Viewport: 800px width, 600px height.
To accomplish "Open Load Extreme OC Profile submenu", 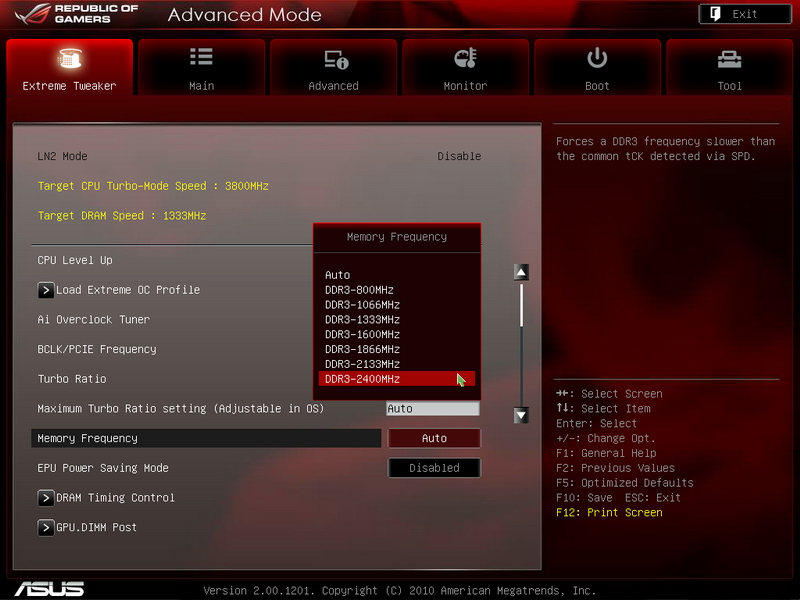I will pyautogui.click(x=128, y=290).
